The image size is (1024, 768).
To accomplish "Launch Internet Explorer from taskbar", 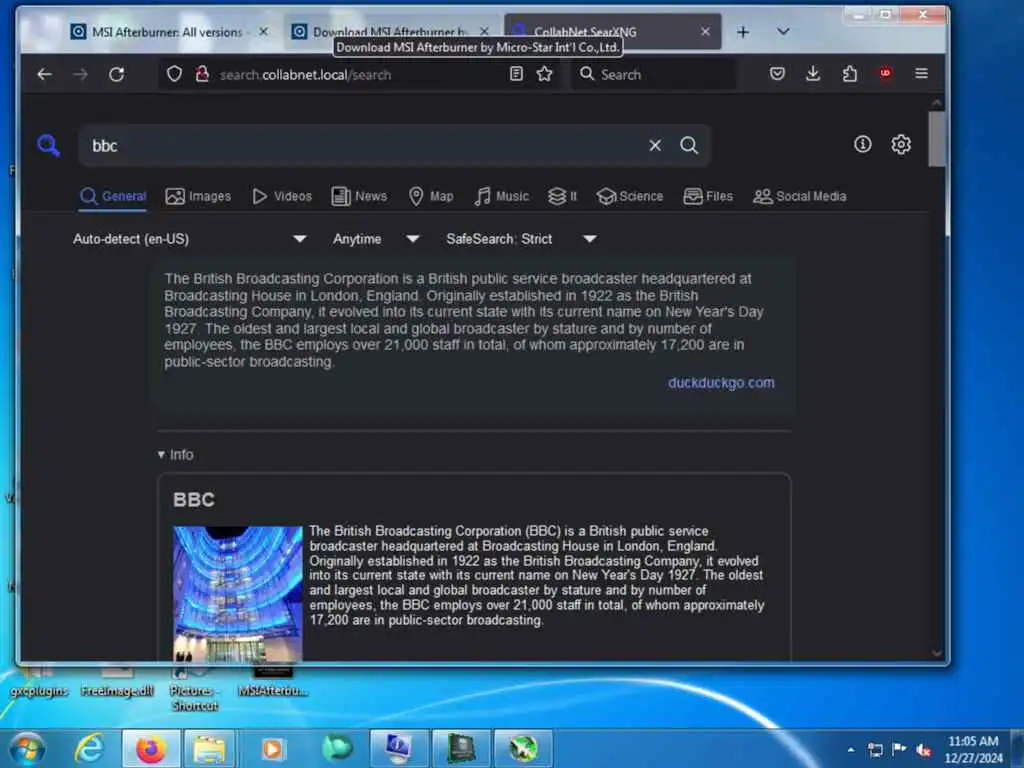I will coord(89,748).
